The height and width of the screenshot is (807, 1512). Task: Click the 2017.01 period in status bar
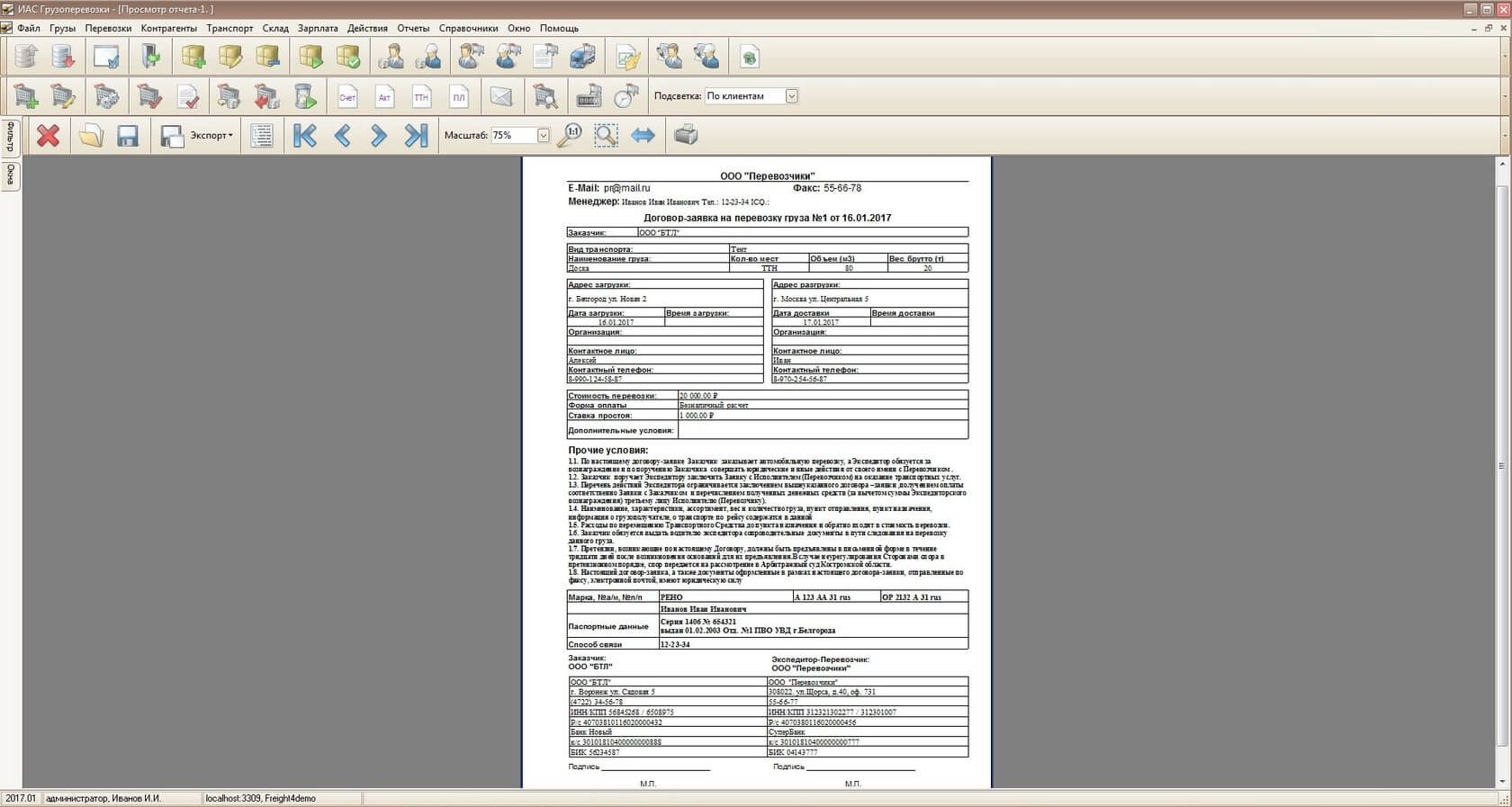[x=21, y=798]
